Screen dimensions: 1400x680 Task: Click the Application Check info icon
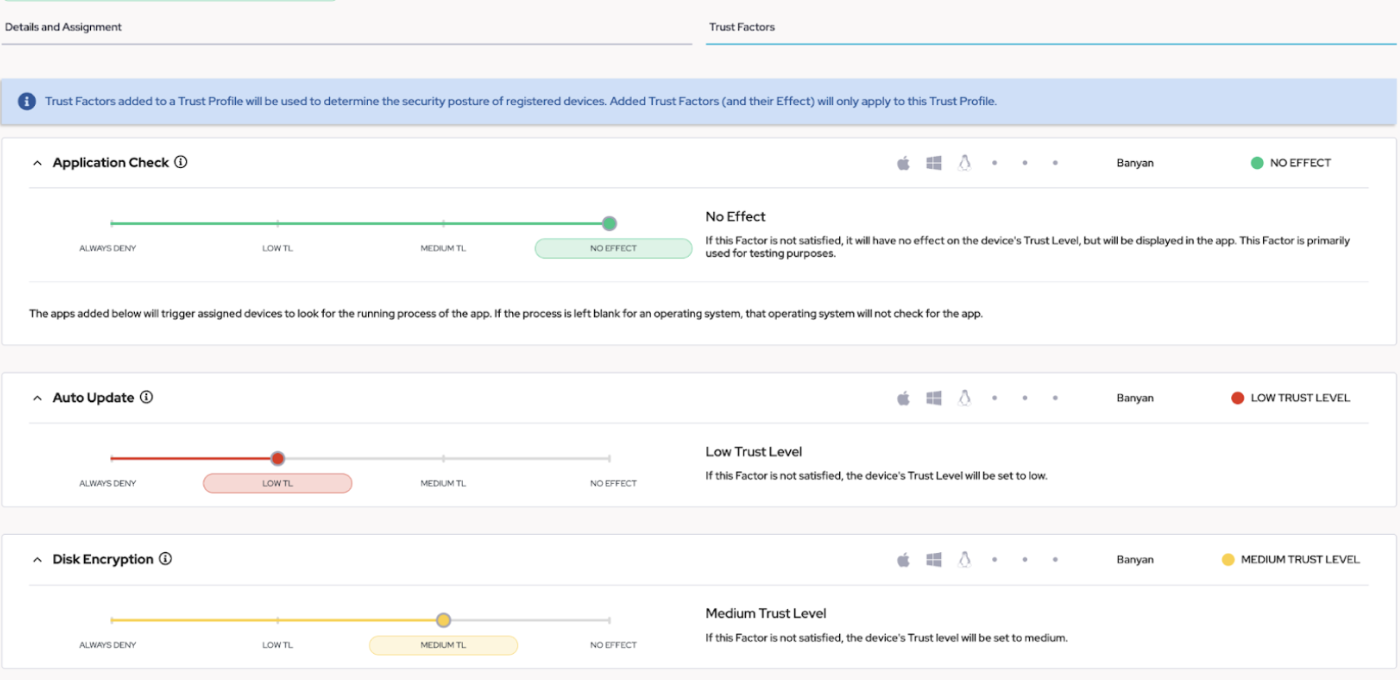pyautogui.click(x=181, y=162)
